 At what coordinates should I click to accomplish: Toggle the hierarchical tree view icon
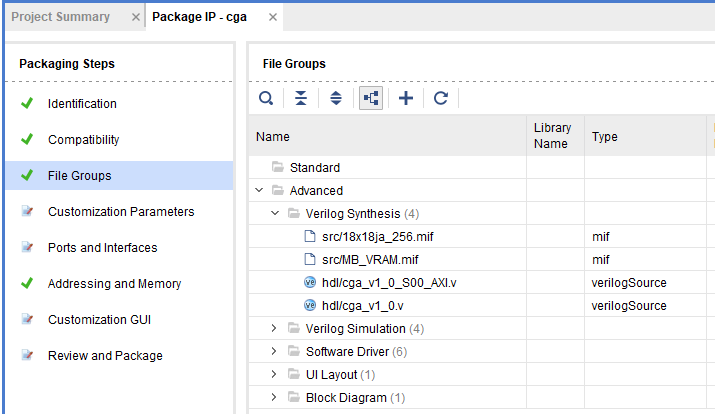point(371,98)
